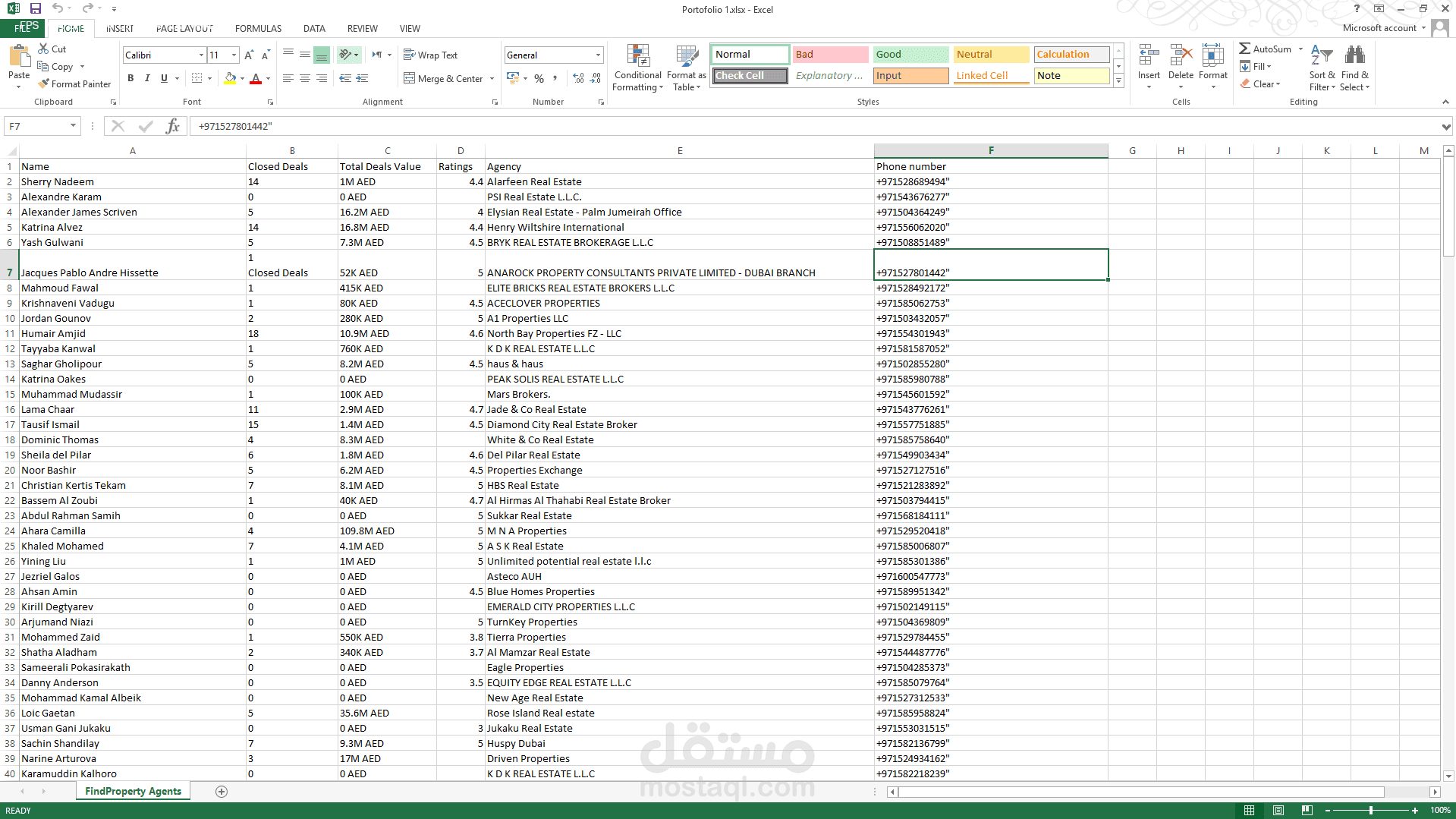
Task: Click the Insert Function fx icon
Action: (x=173, y=126)
